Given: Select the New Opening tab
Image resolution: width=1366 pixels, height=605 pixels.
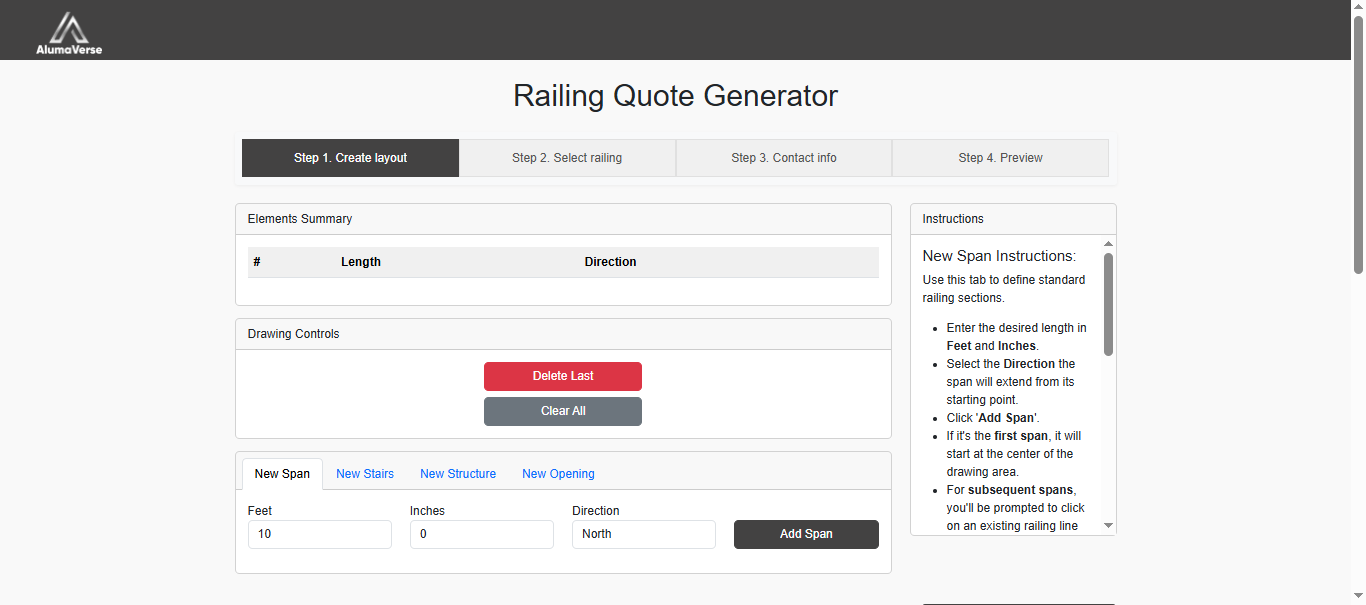Looking at the screenshot, I should coord(558,473).
